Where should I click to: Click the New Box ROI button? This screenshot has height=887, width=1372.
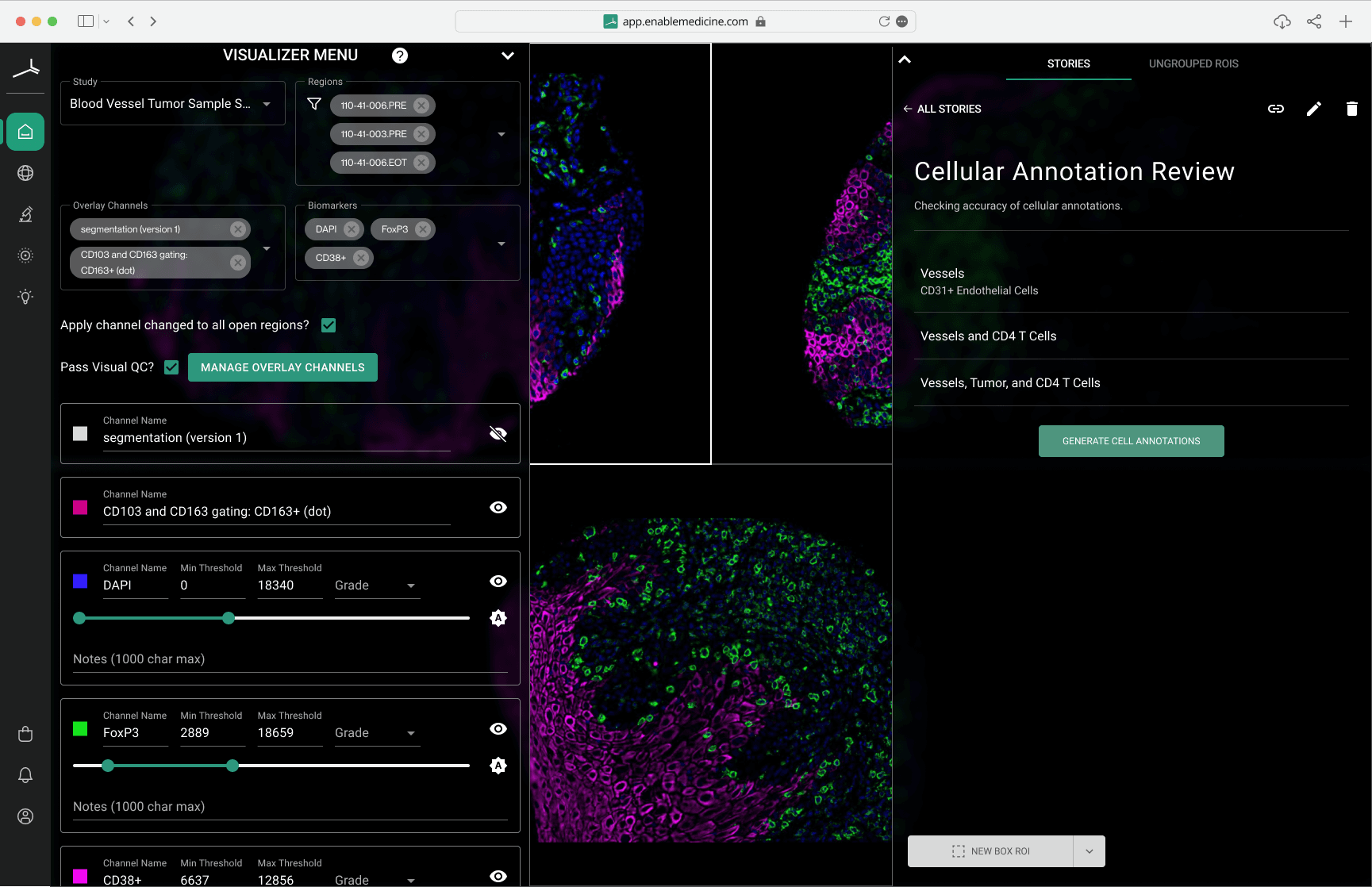tap(990, 851)
